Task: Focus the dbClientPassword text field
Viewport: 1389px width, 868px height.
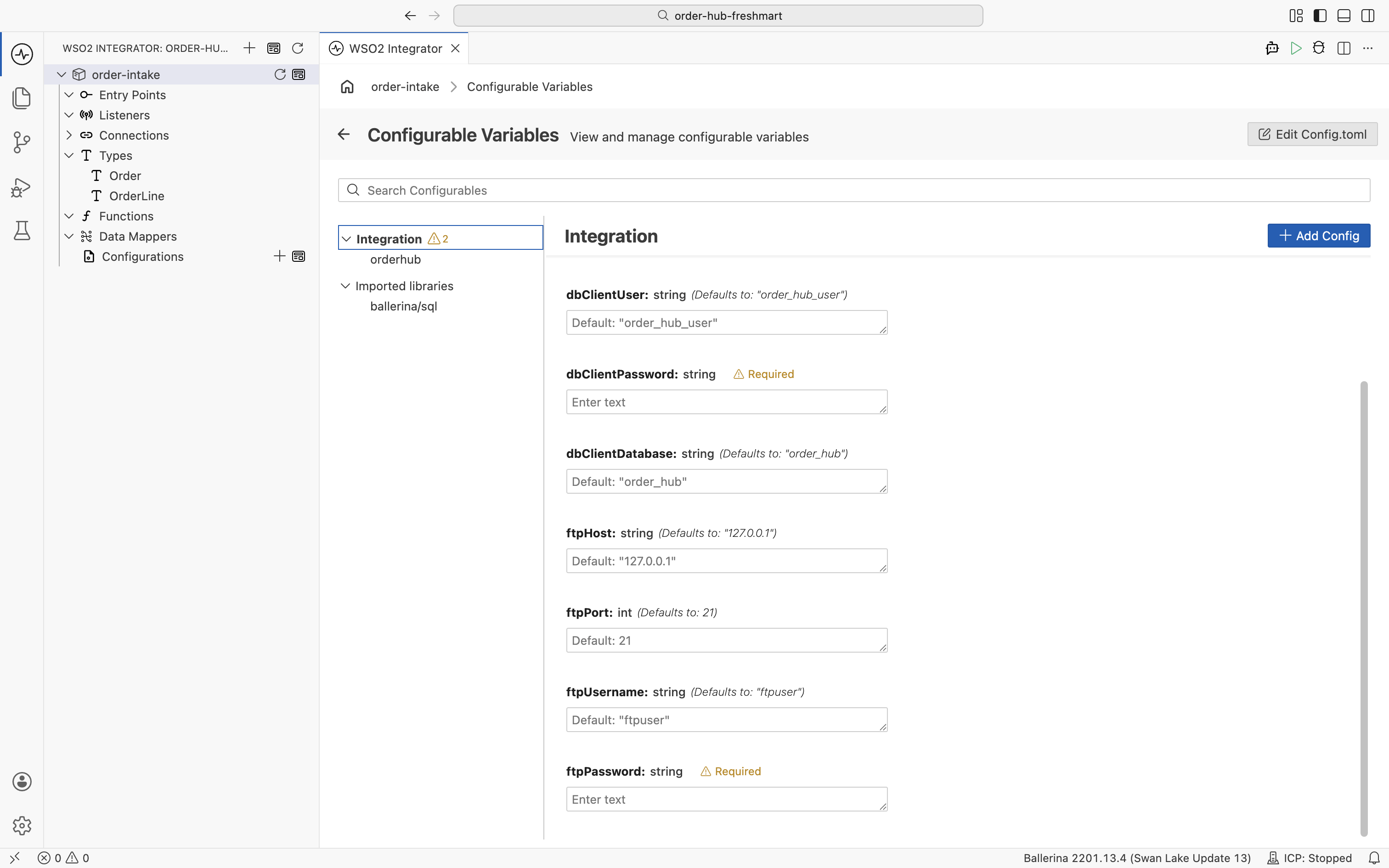Action: [x=727, y=402]
